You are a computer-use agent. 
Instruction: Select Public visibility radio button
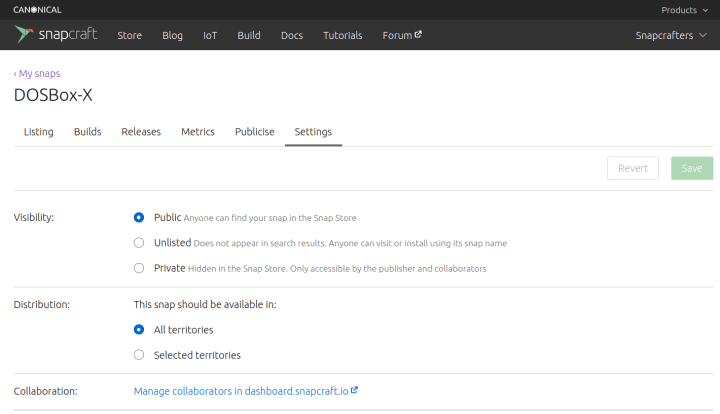139,217
